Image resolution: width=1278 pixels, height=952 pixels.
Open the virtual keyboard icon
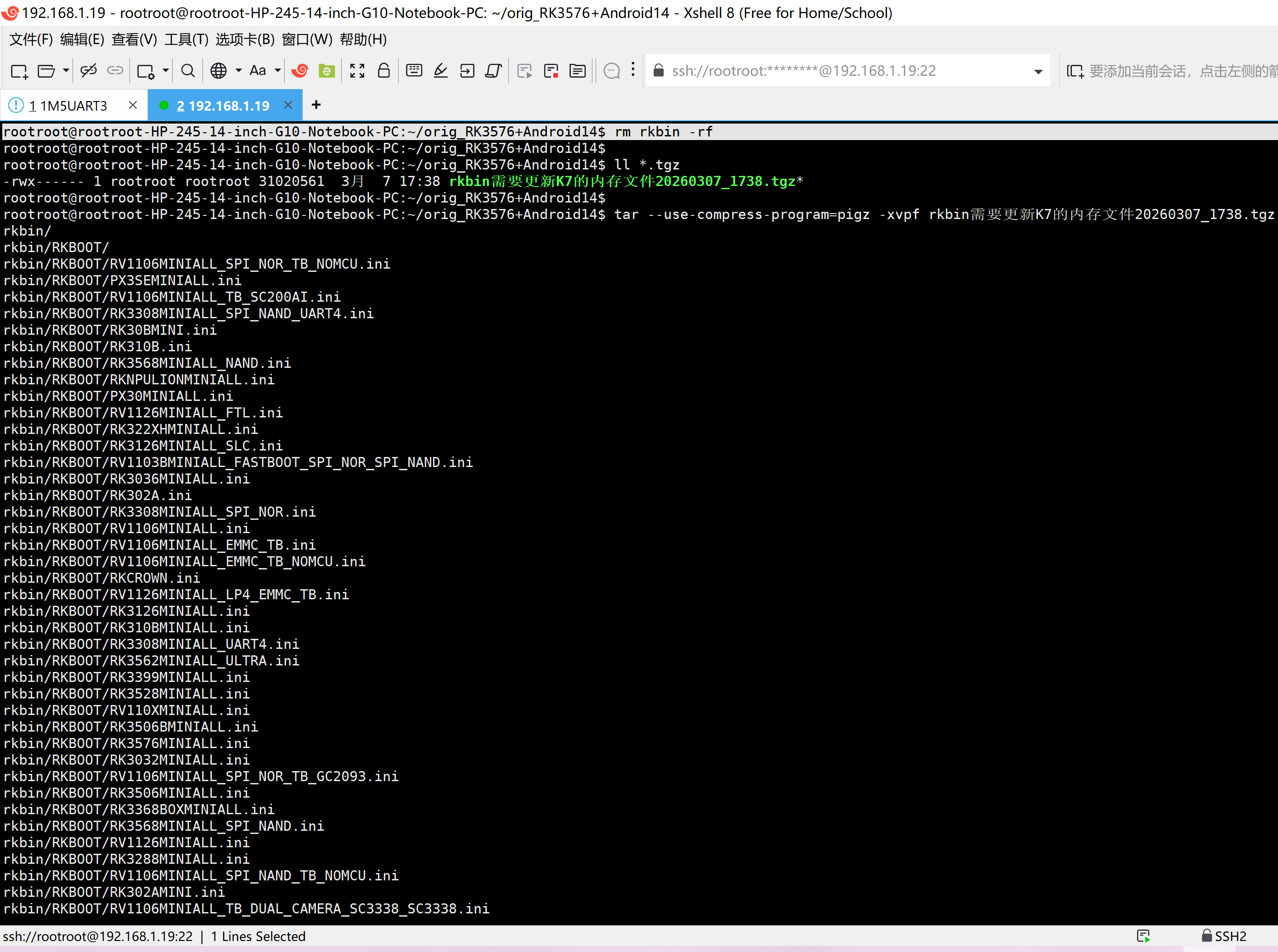pos(414,71)
